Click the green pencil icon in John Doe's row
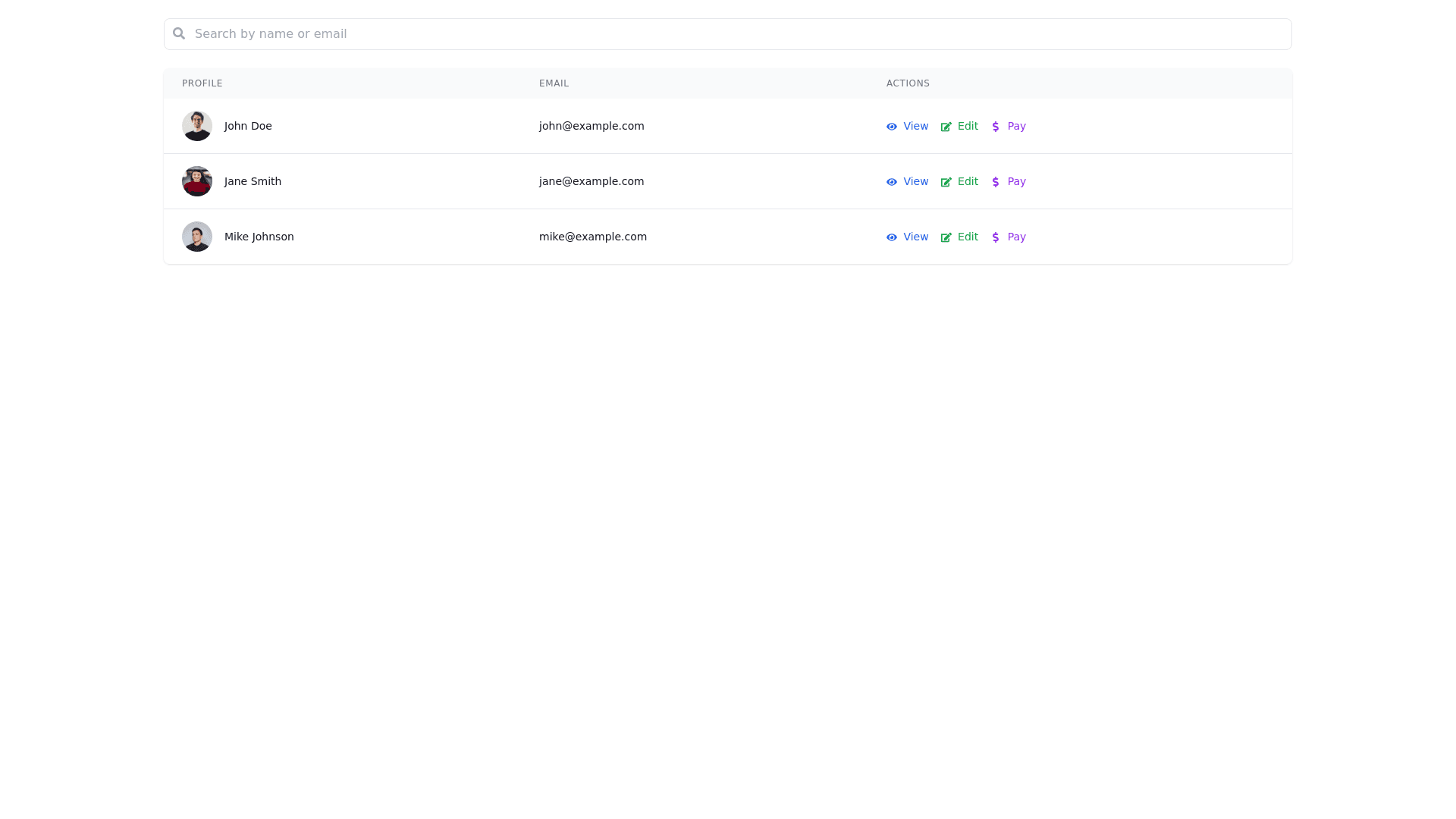1456x819 pixels. [x=946, y=127]
